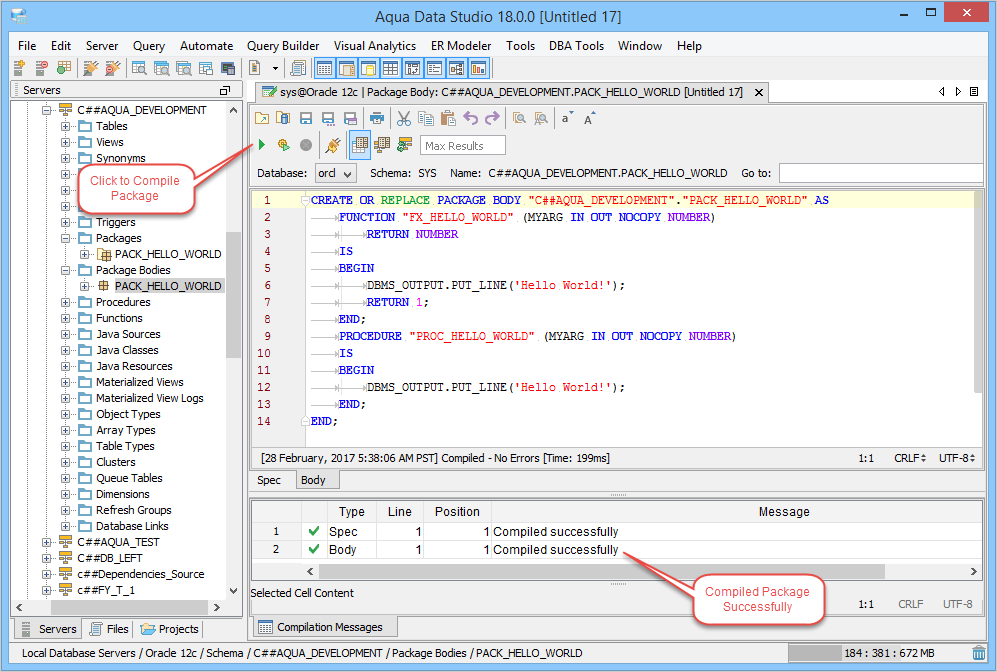Click the Redo arrow icon
This screenshot has height=672, width=997.
[x=492, y=118]
